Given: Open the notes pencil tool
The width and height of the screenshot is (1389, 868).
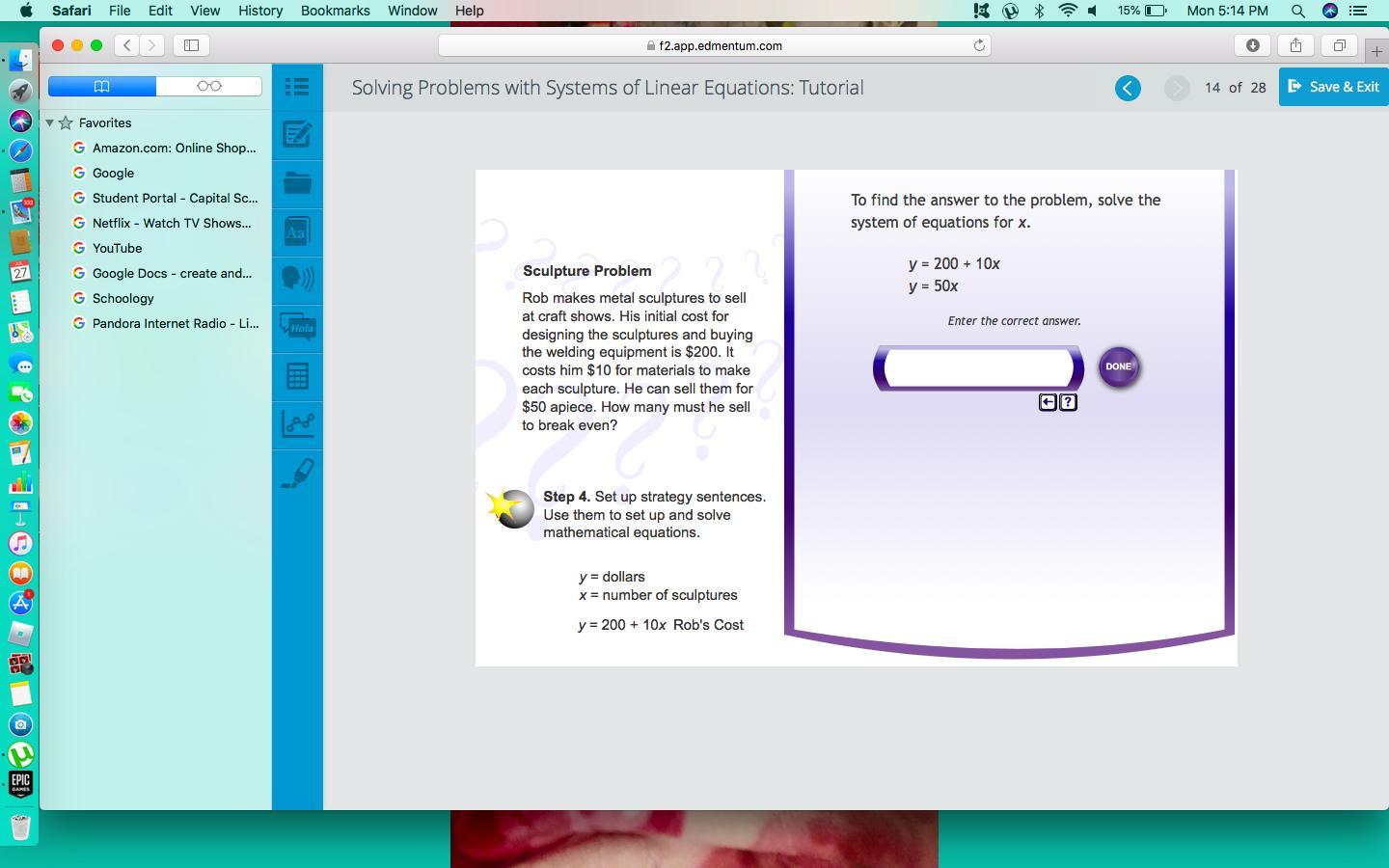Looking at the screenshot, I should (297, 134).
